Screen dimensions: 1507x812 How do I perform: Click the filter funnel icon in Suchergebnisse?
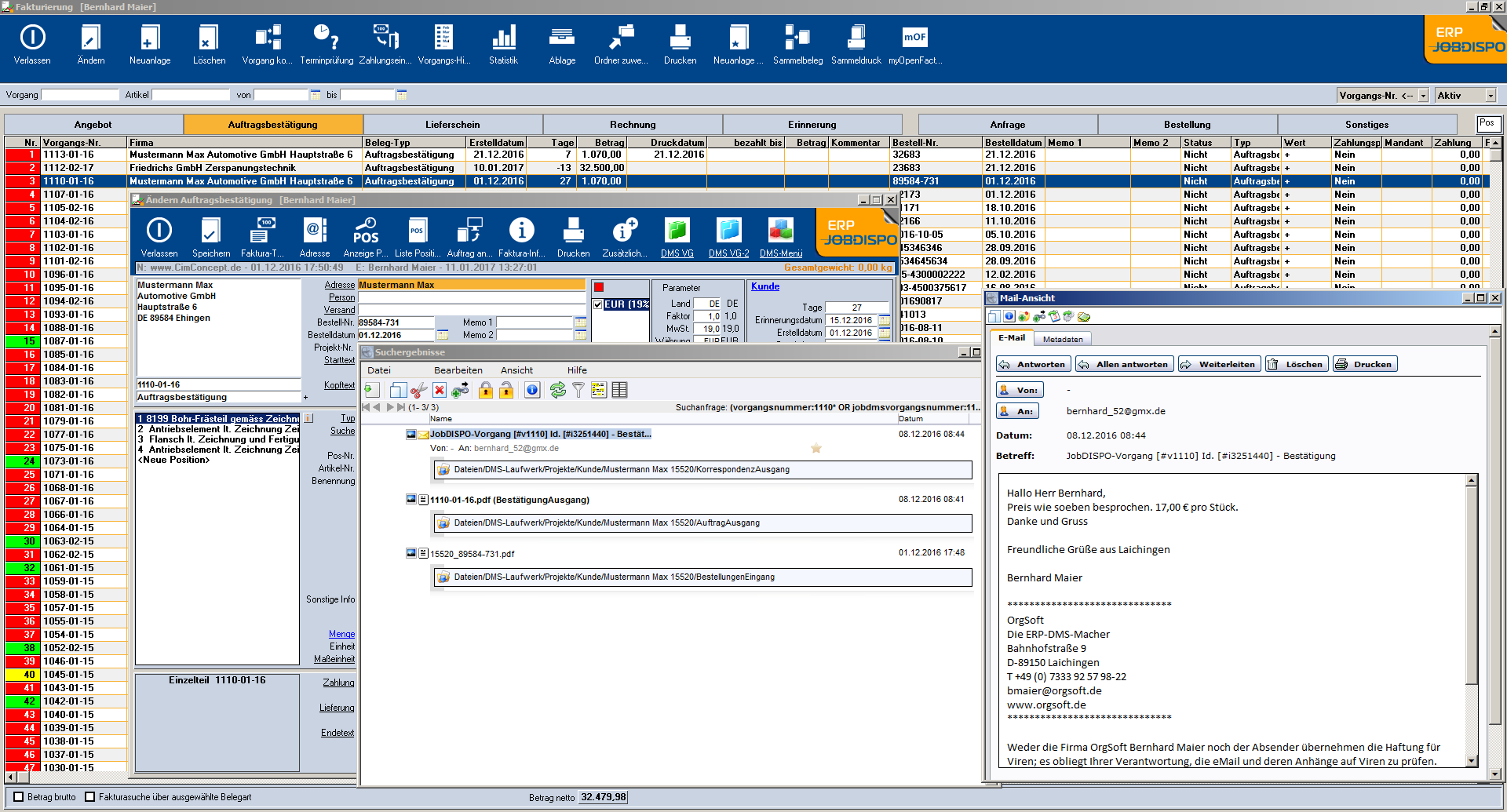pos(578,390)
